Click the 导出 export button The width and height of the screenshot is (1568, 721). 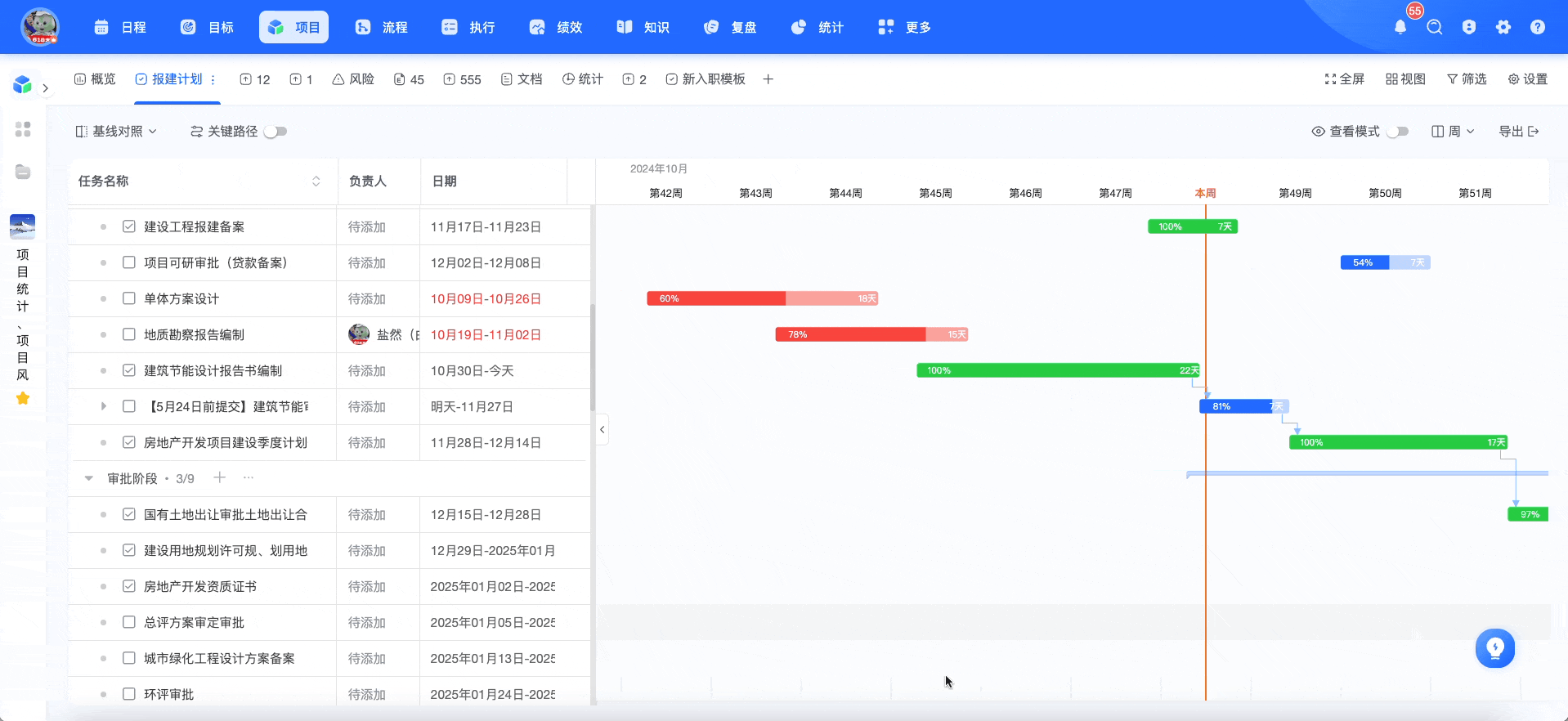(1519, 132)
